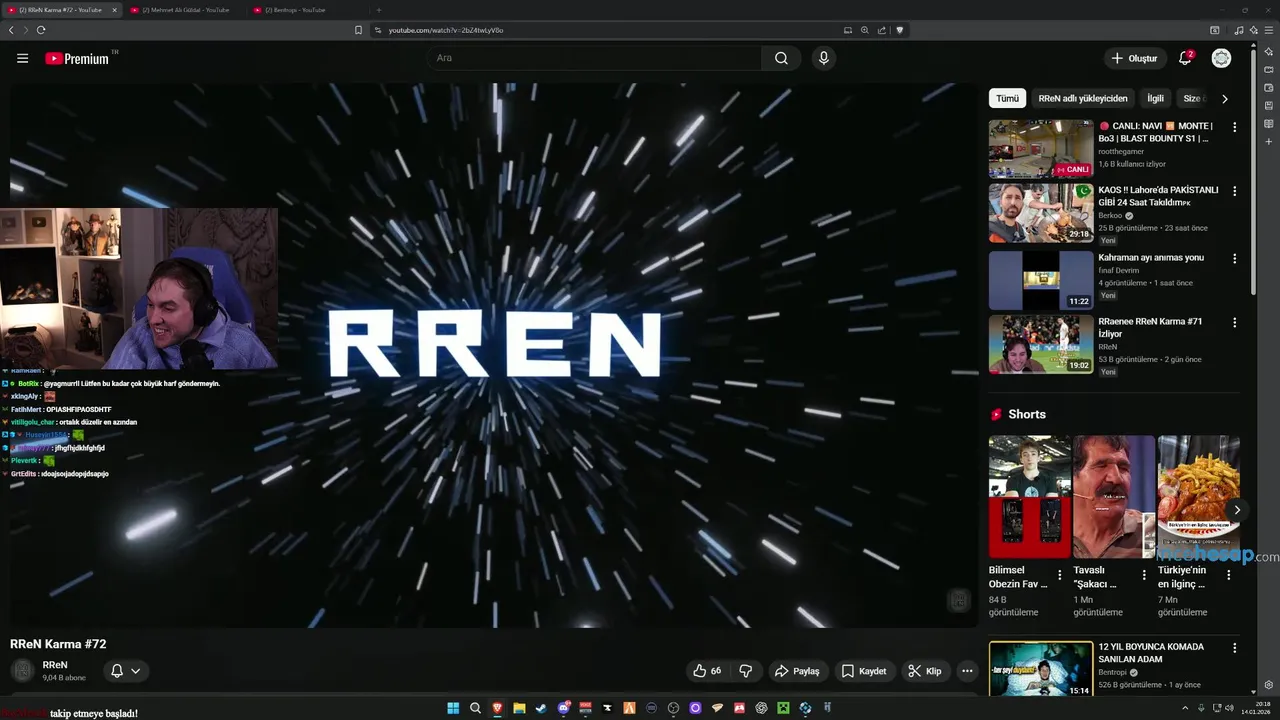Screen dimensions: 1280x720
Task: Open KAOS Lahore video thumbnail
Action: click(x=1041, y=213)
